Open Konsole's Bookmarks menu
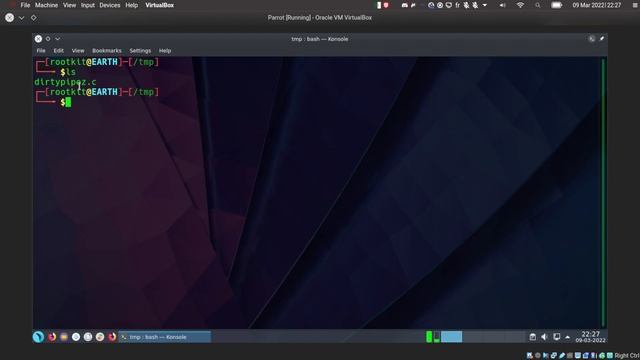The image size is (640, 360). [107, 51]
